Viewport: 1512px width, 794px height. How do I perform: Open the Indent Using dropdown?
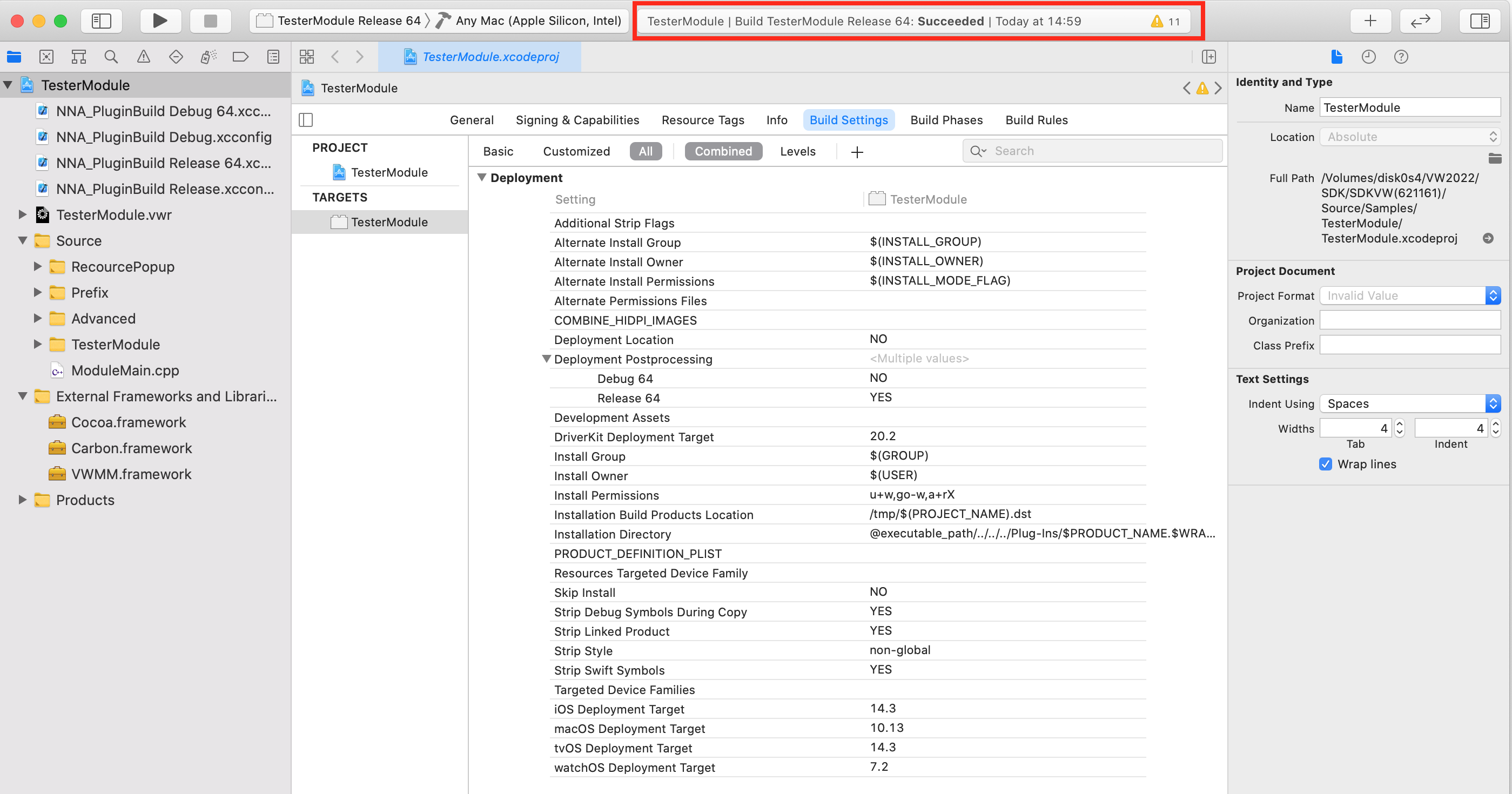click(x=1410, y=403)
